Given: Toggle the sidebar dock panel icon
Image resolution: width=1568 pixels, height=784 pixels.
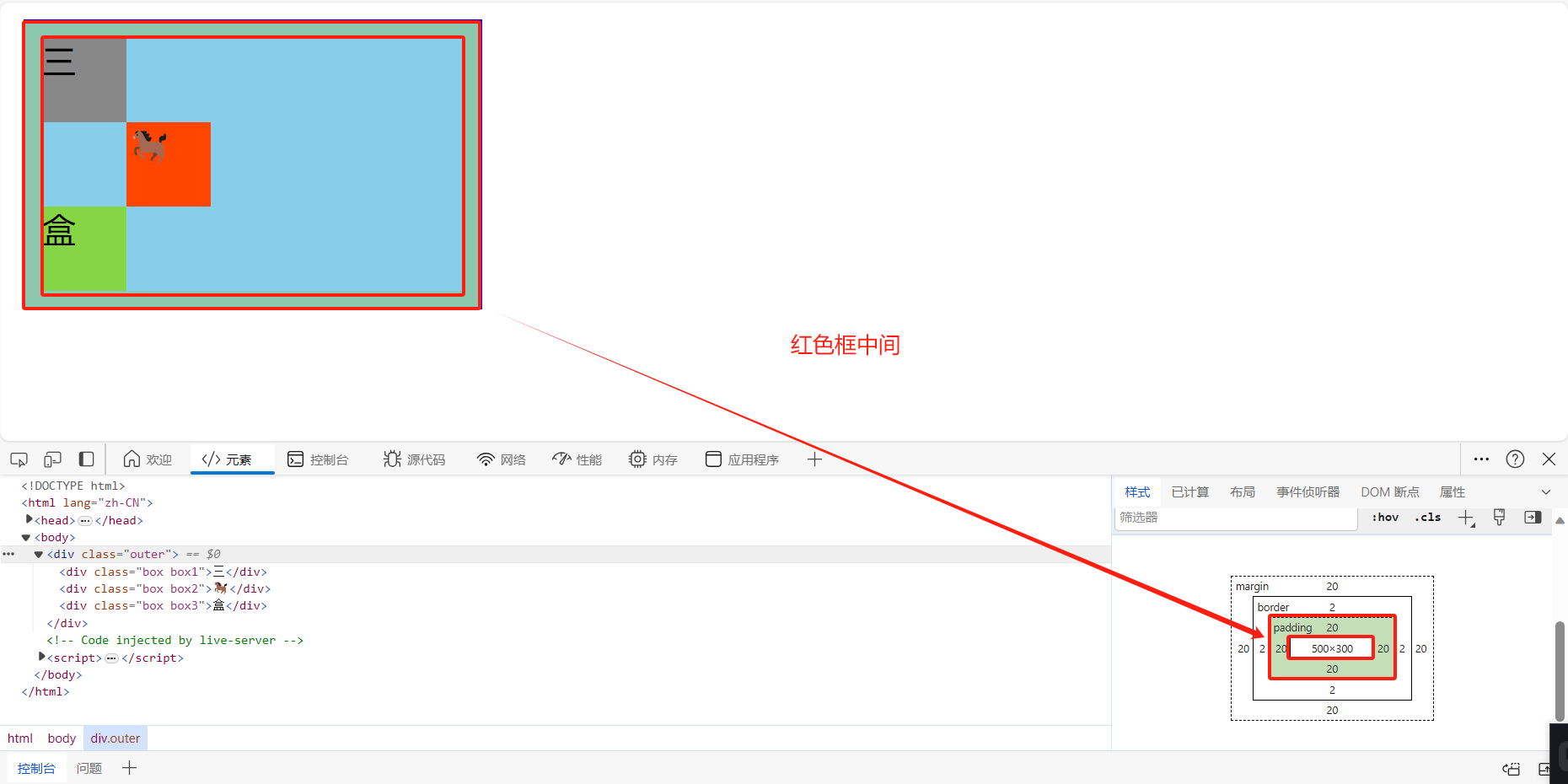Looking at the screenshot, I should click(86, 459).
